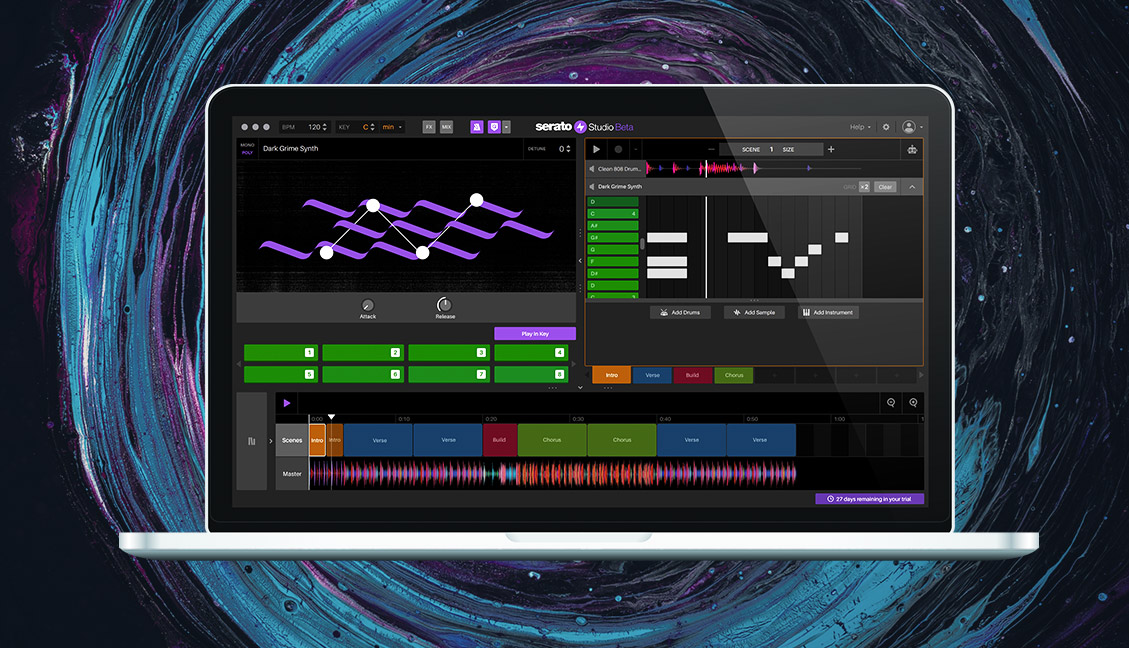Screen dimensions: 1129x648
Task: Increase scene size with plus icon
Action: point(831,149)
